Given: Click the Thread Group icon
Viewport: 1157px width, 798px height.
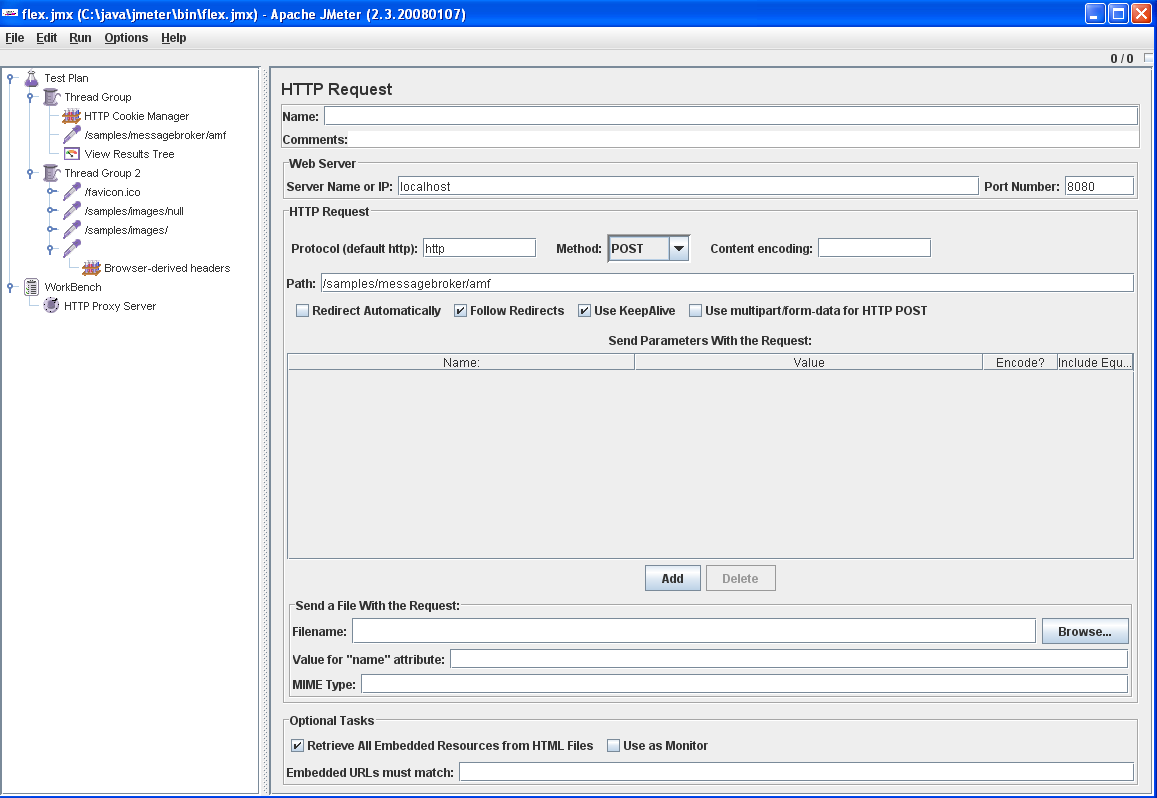Looking at the screenshot, I should click(50, 97).
